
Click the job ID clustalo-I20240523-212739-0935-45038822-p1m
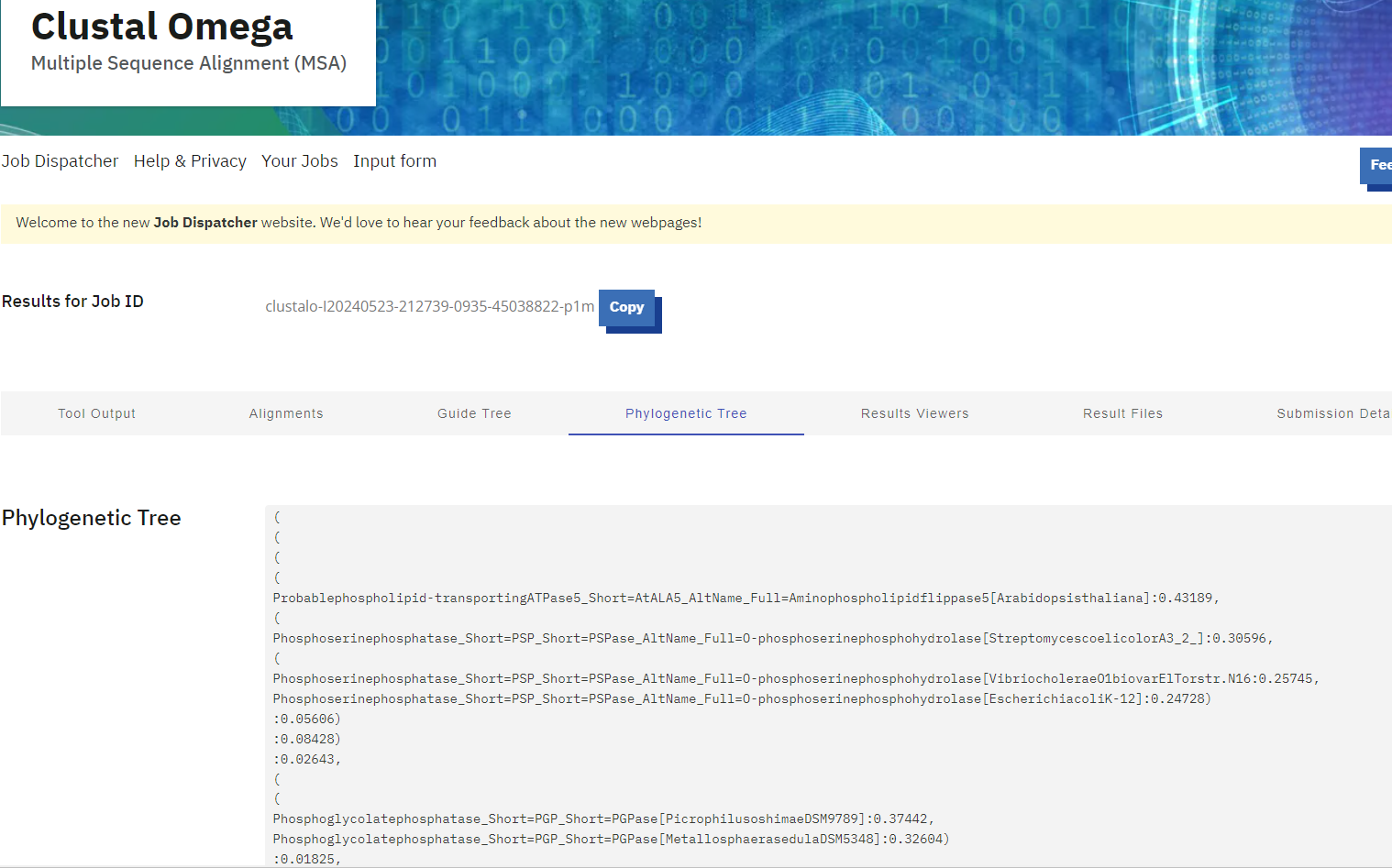(430, 307)
